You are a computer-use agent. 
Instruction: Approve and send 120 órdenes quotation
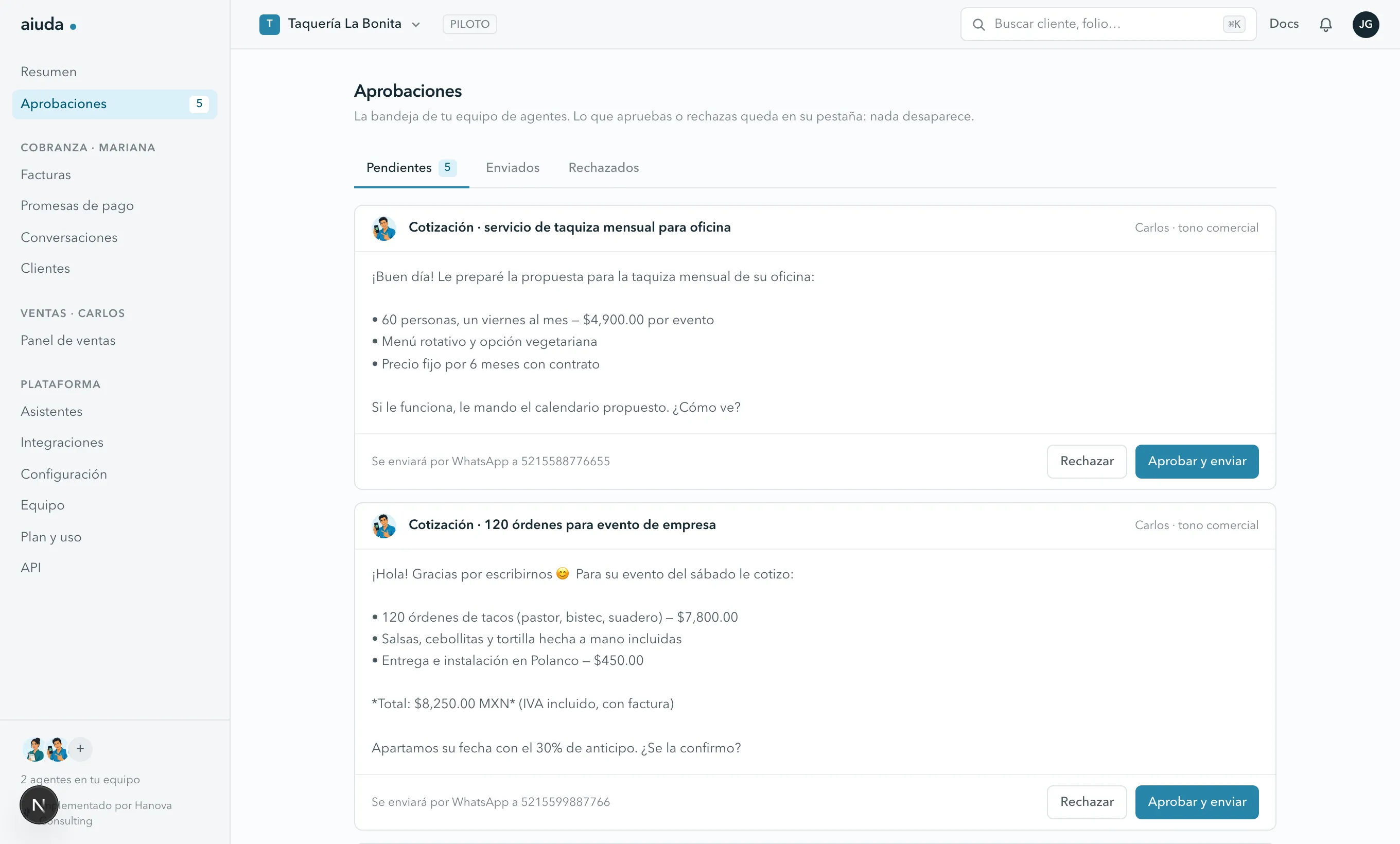[x=1197, y=802]
